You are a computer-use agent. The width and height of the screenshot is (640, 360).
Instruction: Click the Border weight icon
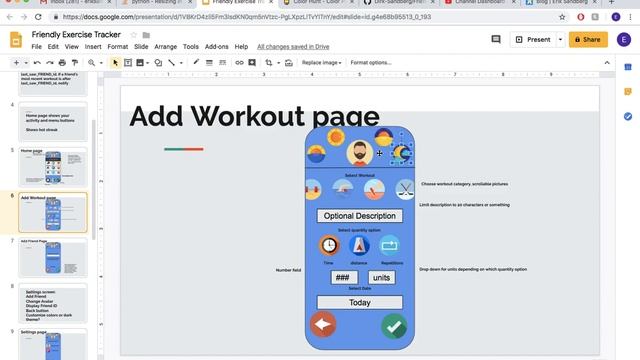click(209, 63)
